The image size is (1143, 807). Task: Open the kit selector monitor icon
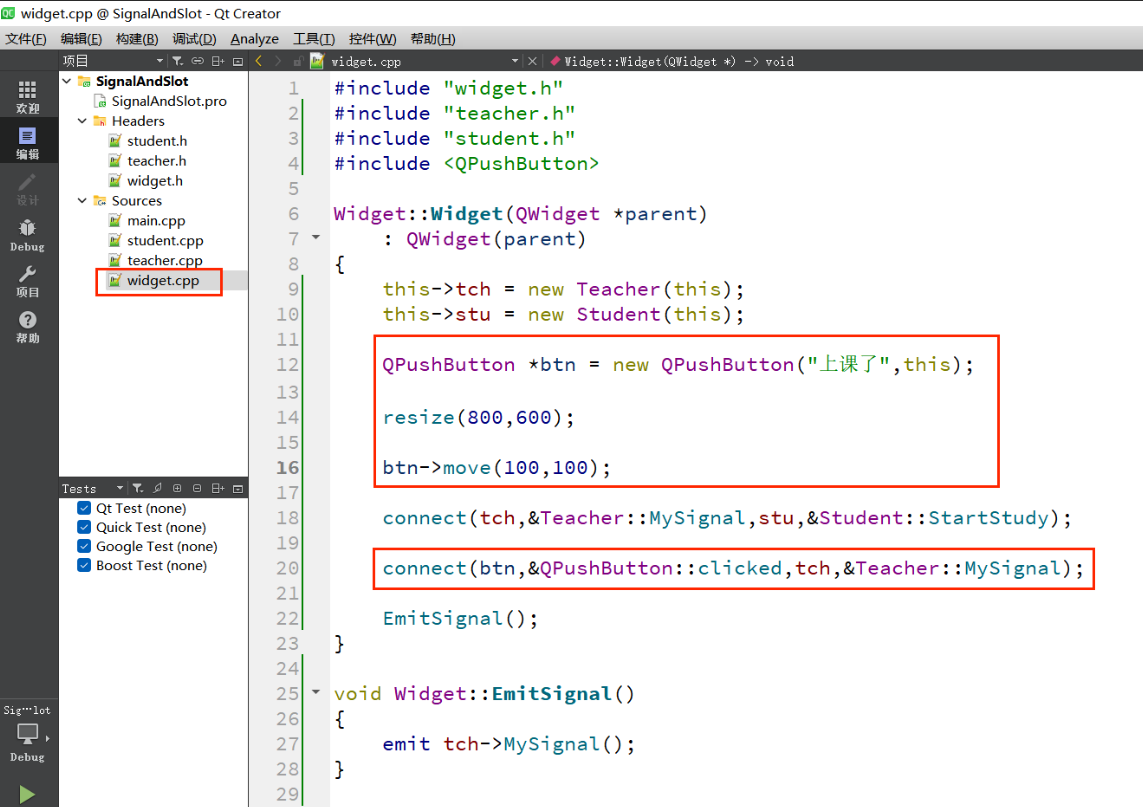click(x=28, y=733)
